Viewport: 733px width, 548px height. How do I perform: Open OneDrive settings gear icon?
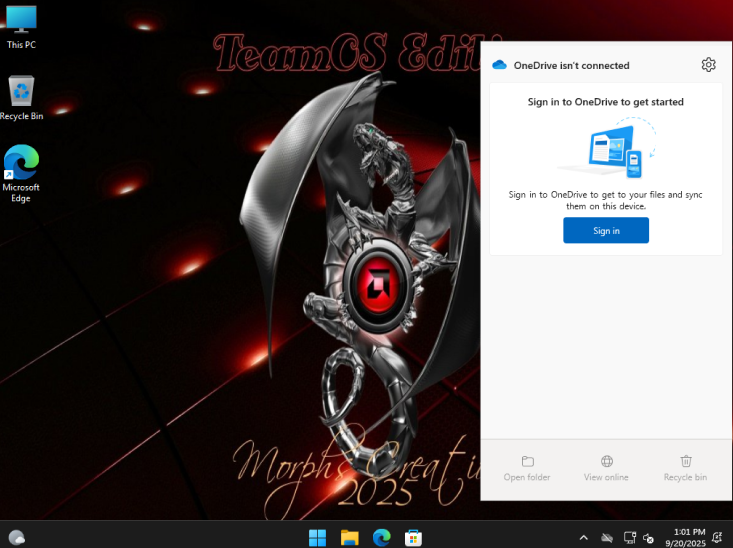pyautogui.click(x=708, y=65)
